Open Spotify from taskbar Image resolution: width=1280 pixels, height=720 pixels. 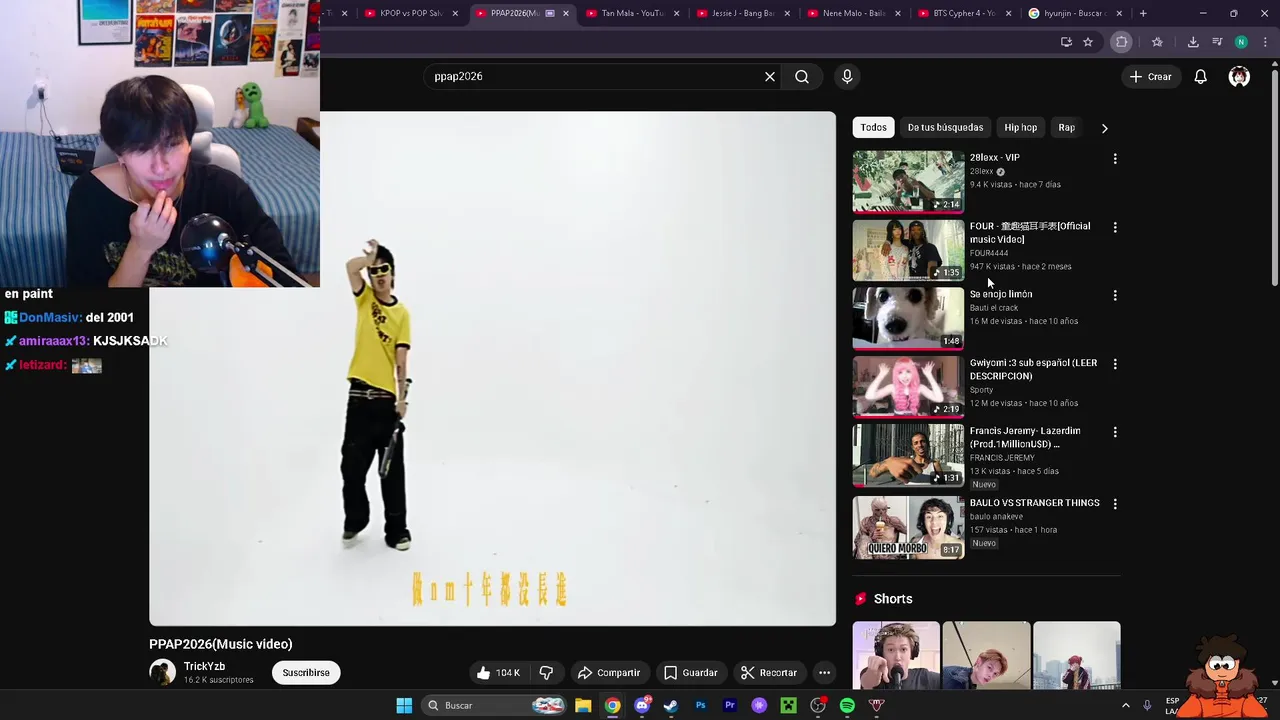pyautogui.click(x=848, y=706)
